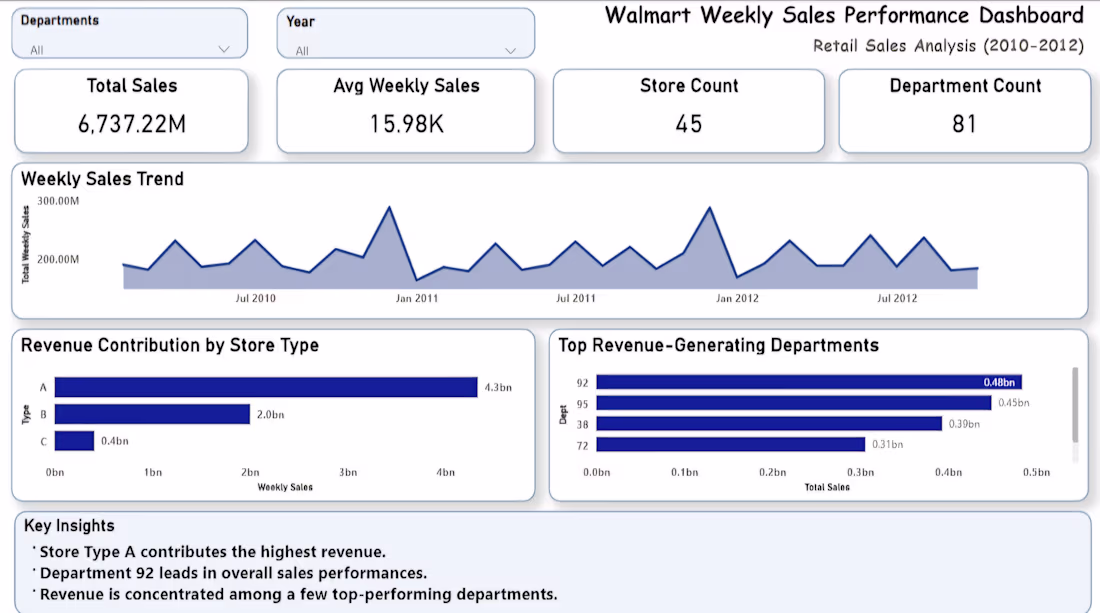Click the Store Count value 45

click(688, 124)
